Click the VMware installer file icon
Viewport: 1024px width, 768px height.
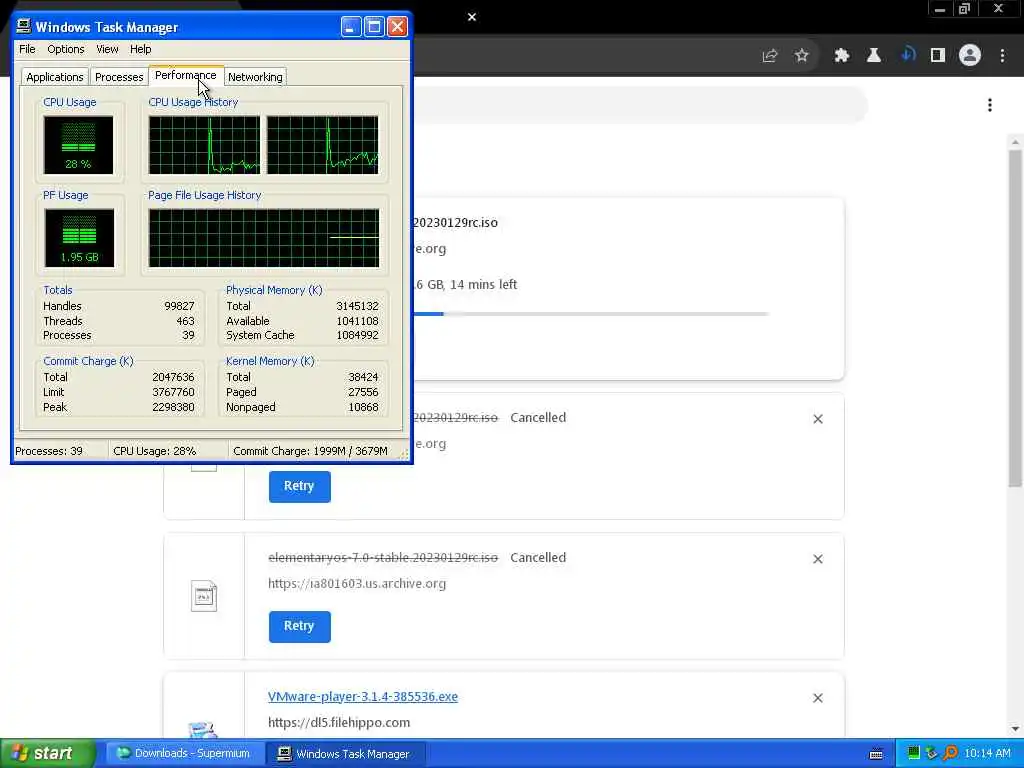202,729
